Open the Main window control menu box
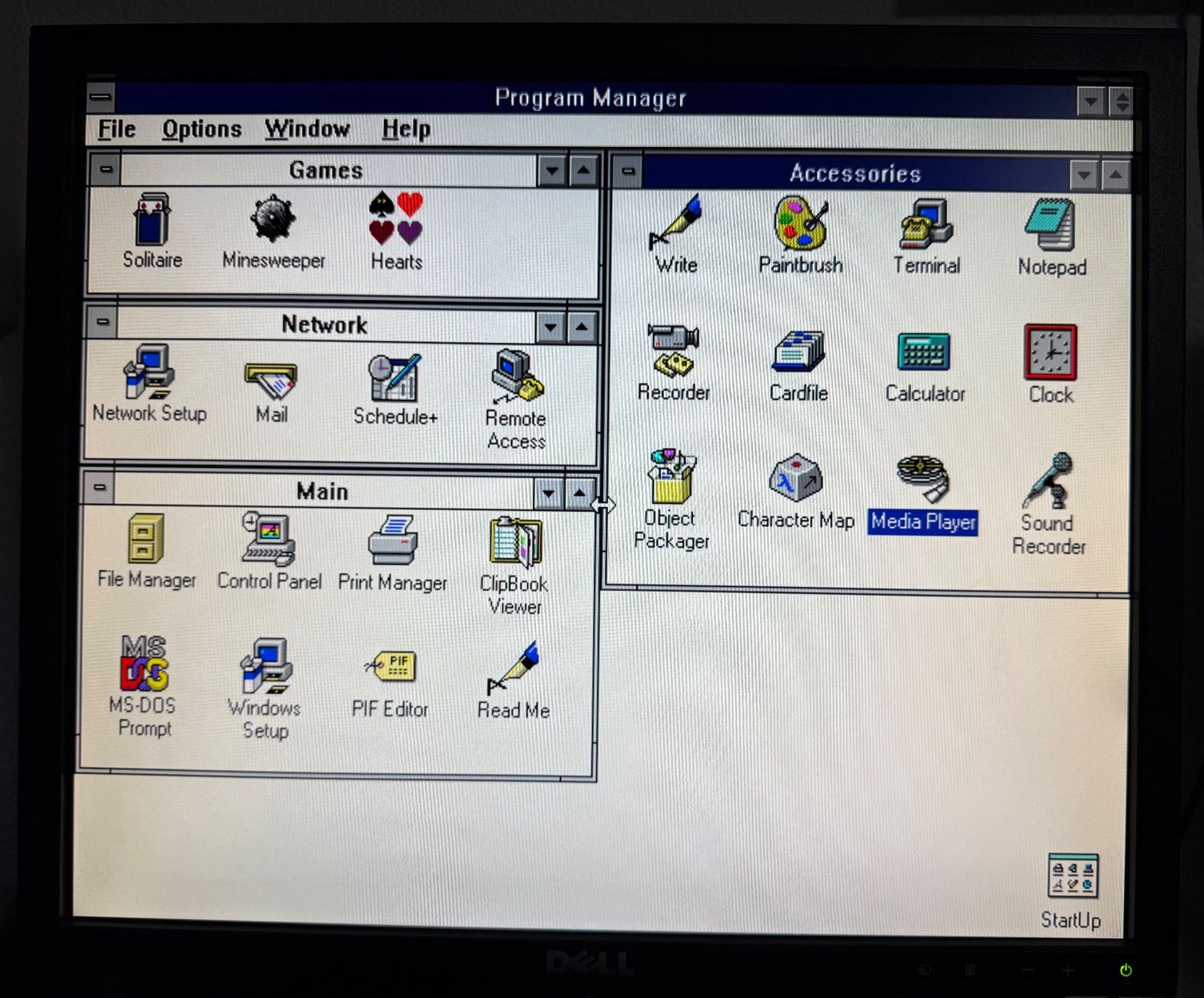 coord(99,488)
